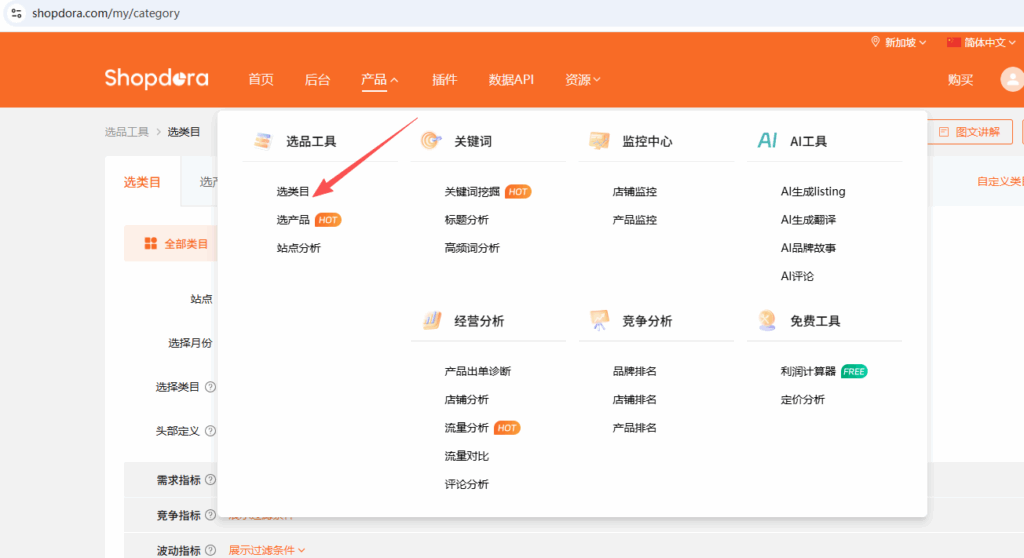Click the 选品工具 category icon
Image resolution: width=1024 pixels, height=558 pixels.
pyautogui.click(x=262, y=141)
